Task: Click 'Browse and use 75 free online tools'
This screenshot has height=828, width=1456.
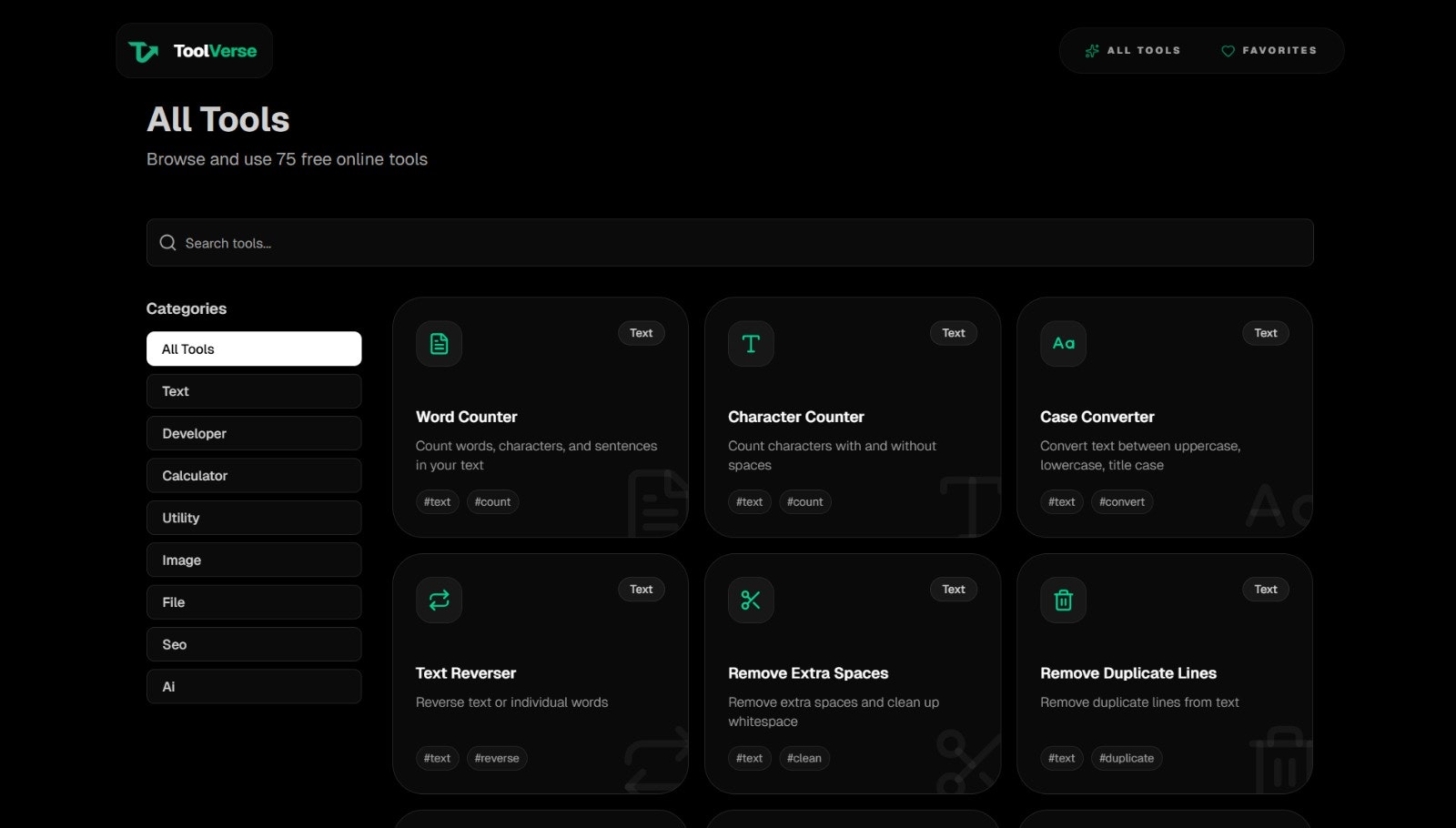Action: 287,159
